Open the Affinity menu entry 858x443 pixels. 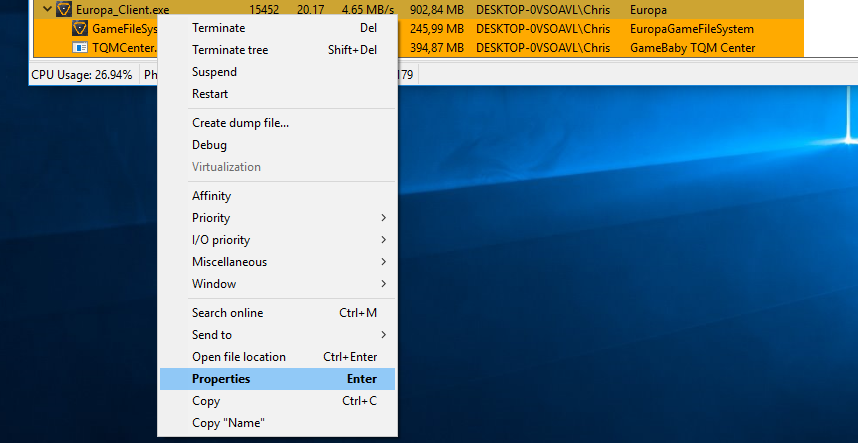[x=277, y=196]
